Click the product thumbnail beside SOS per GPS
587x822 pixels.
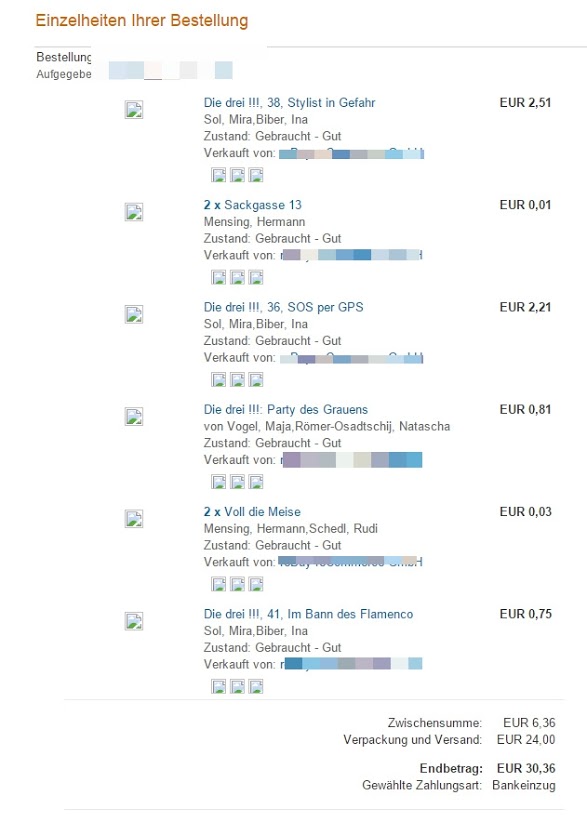click(134, 314)
